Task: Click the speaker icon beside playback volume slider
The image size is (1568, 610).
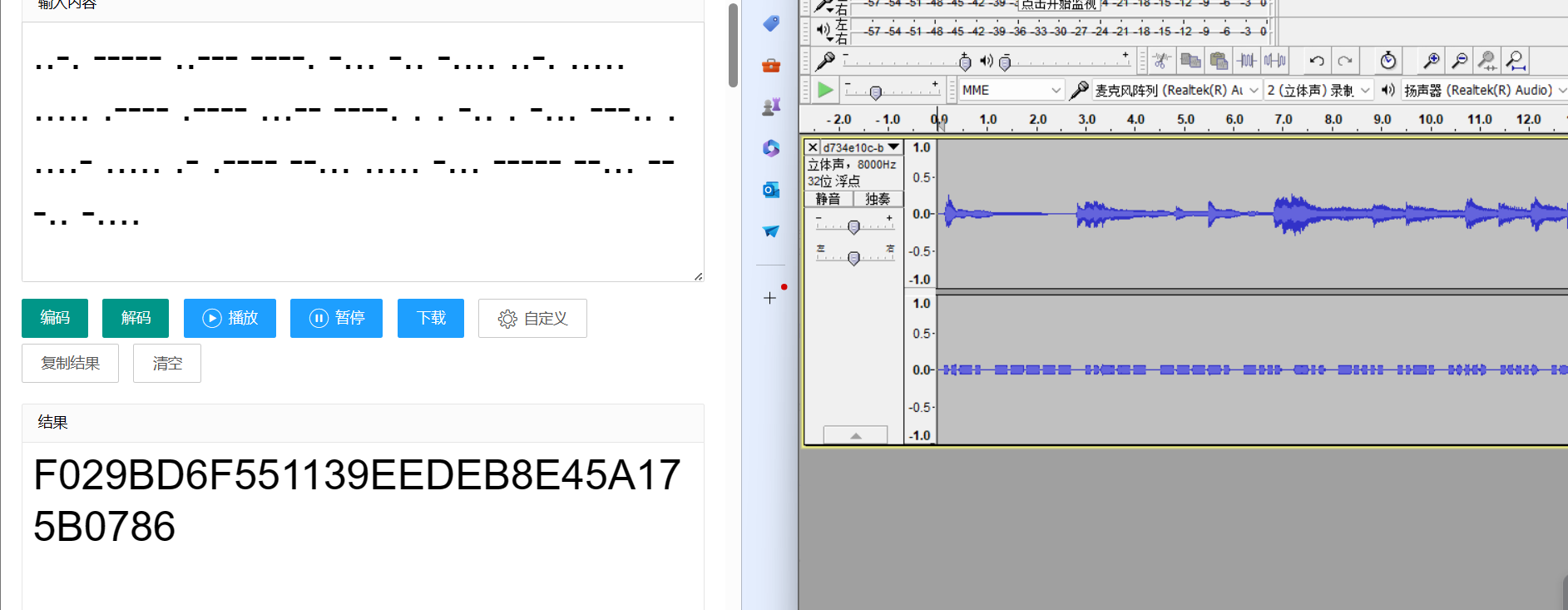Action: [x=986, y=61]
